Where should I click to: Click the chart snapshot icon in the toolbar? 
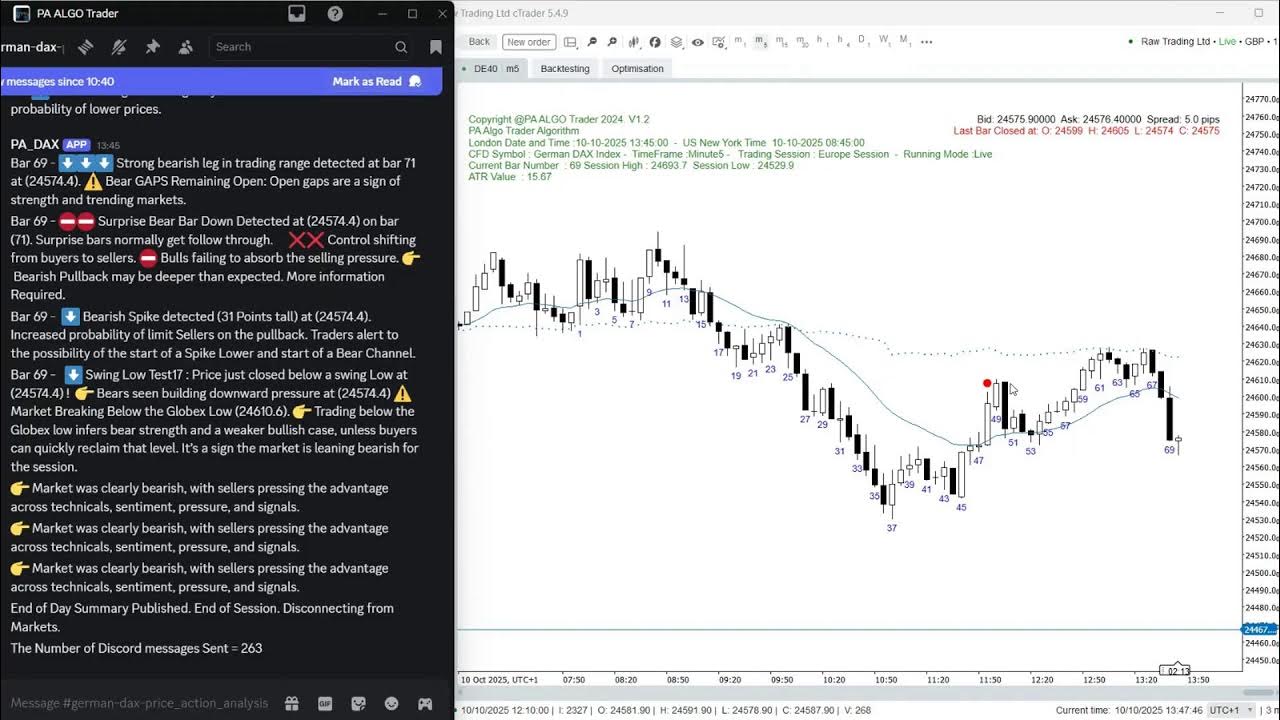click(x=717, y=43)
